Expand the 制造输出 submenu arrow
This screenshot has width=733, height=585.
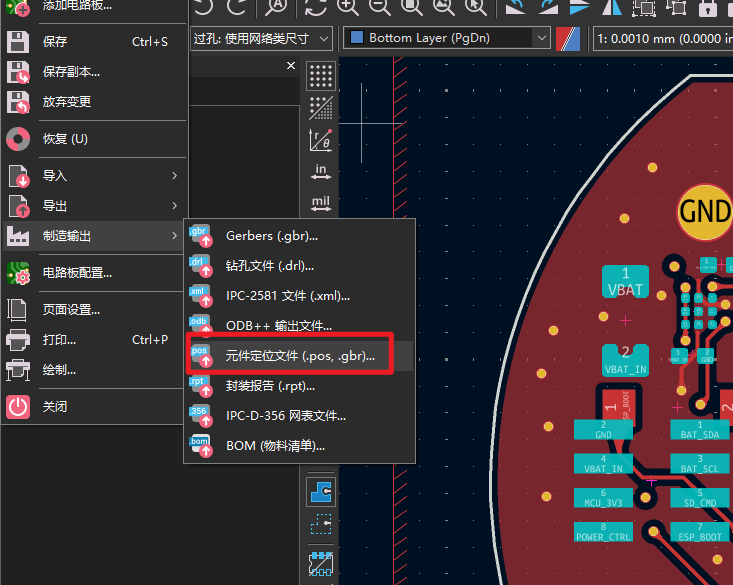coord(174,236)
